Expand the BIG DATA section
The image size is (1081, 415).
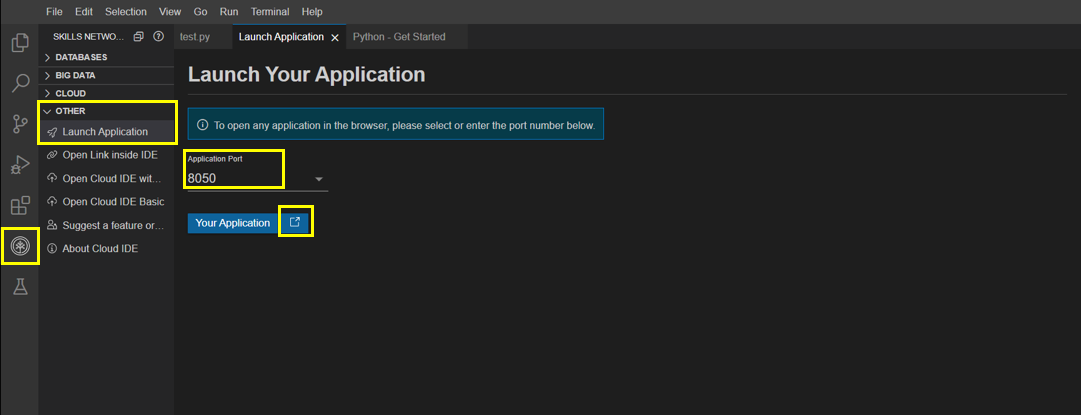coord(75,75)
